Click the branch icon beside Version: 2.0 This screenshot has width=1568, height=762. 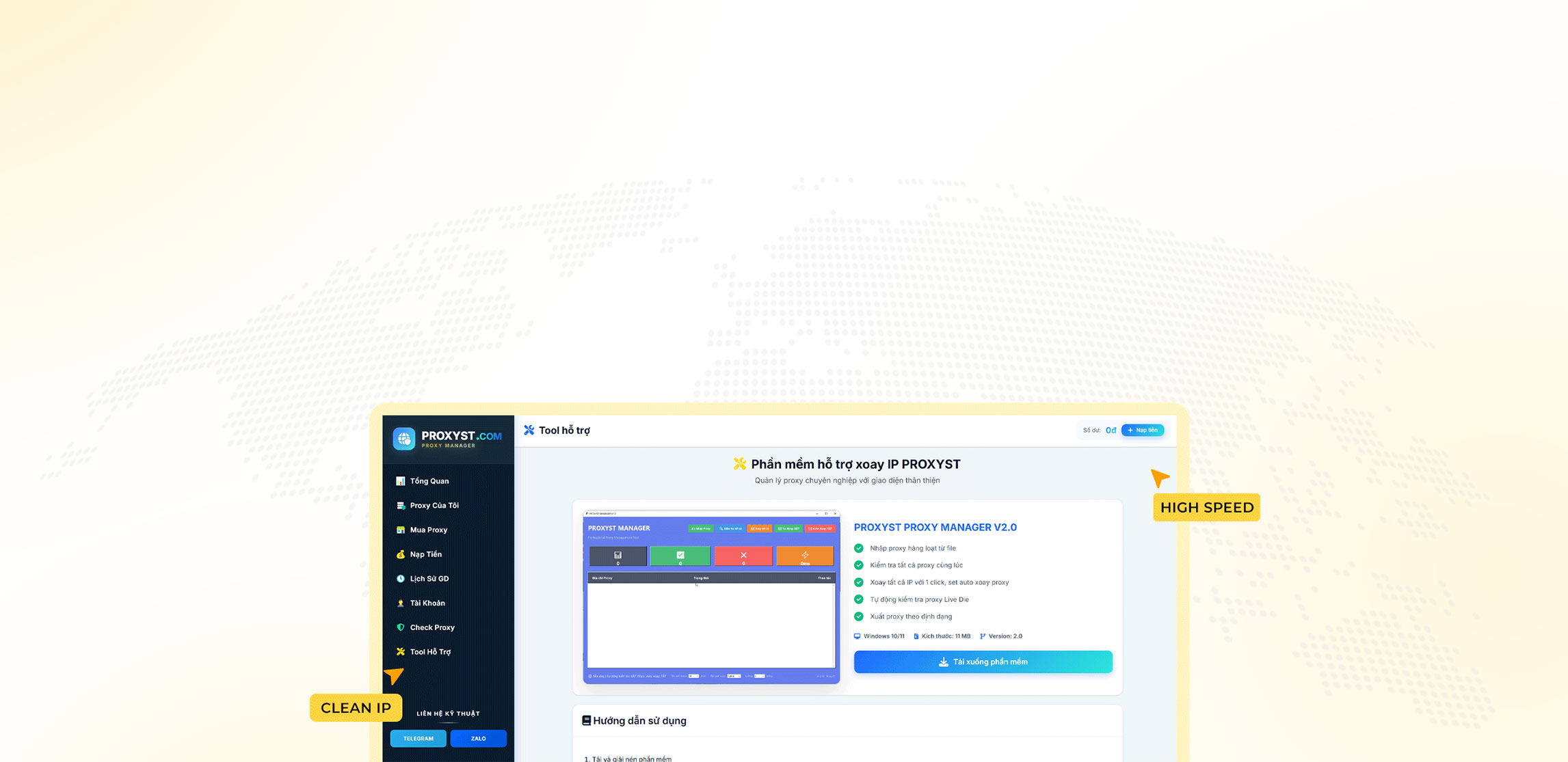point(983,636)
